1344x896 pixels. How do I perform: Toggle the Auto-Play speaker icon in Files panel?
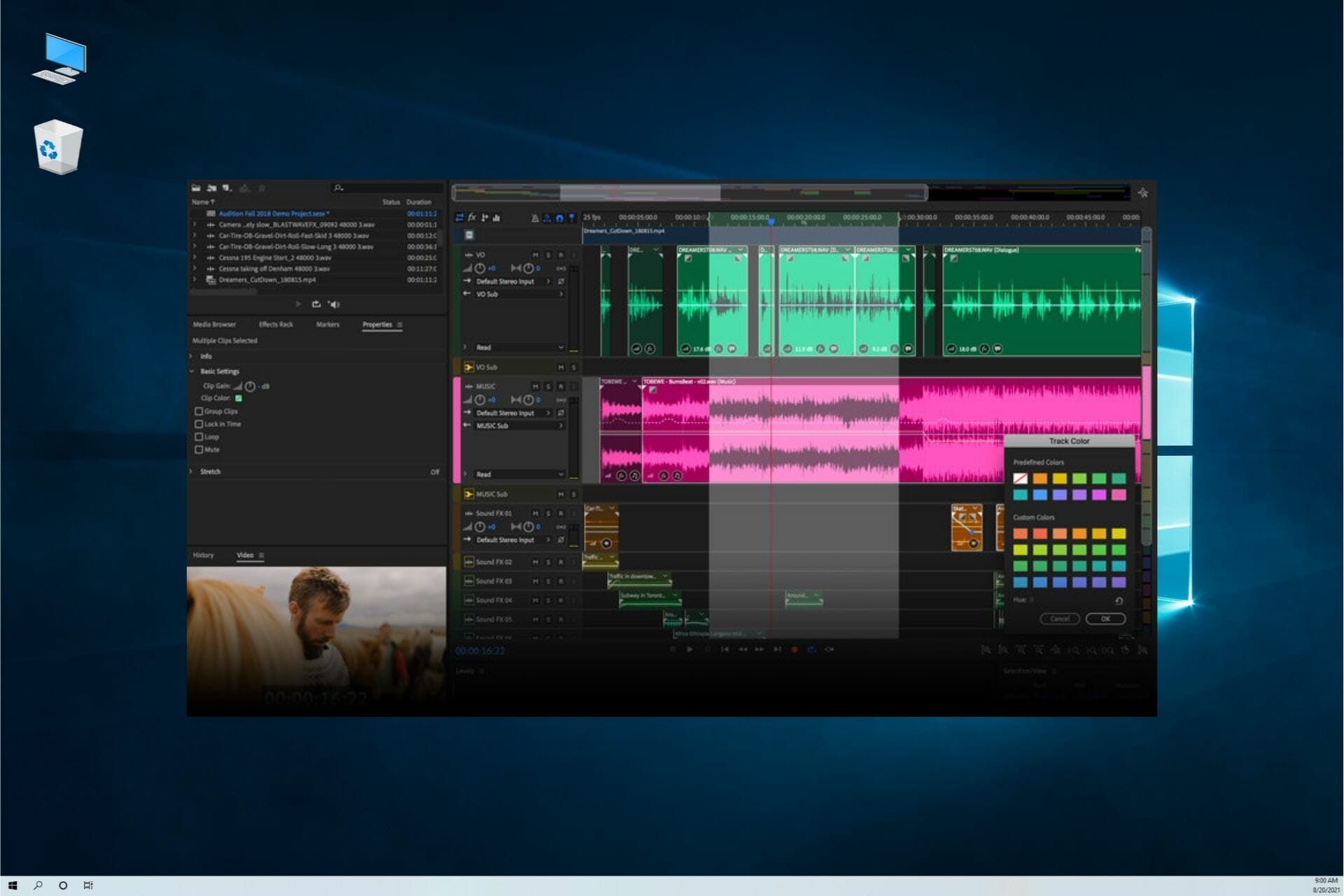[x=334, y=304]
